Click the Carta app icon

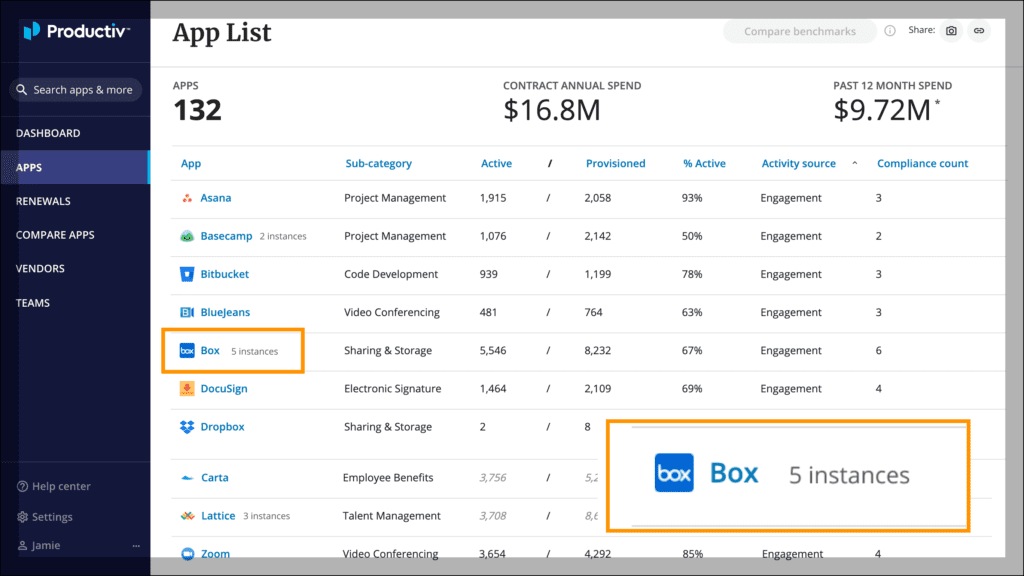(x=187, y=478)
